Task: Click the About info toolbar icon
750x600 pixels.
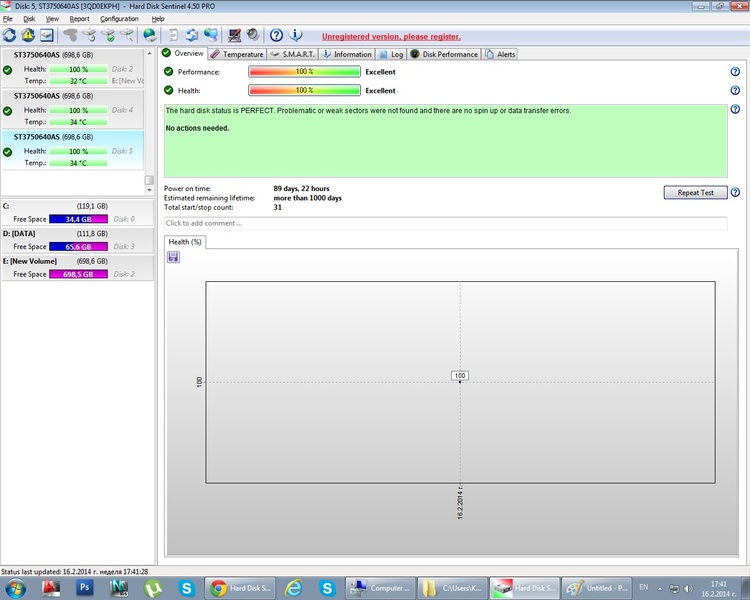Action: (x=296, y=35)
